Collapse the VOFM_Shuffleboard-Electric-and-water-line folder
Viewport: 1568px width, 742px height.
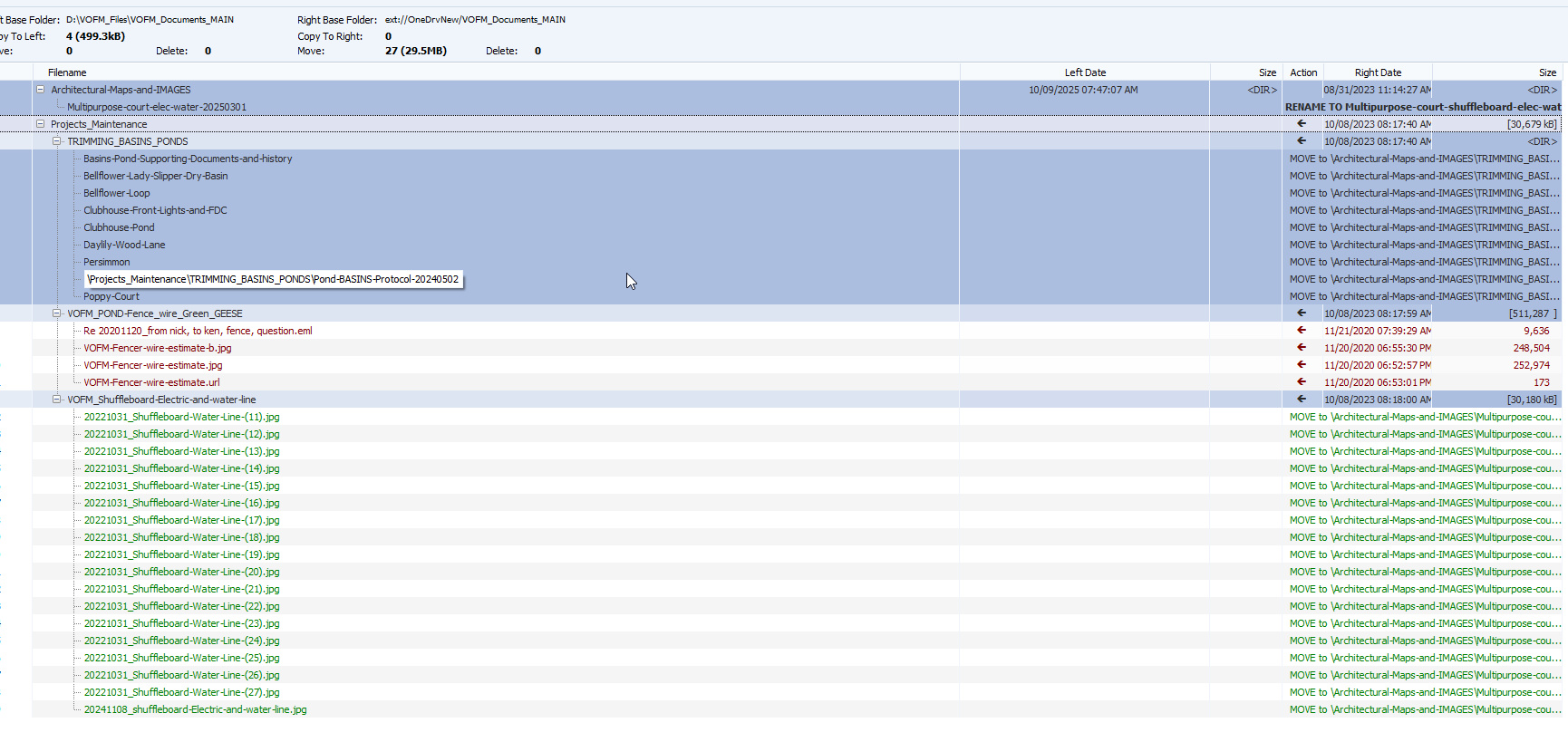(x=56, y=400)
